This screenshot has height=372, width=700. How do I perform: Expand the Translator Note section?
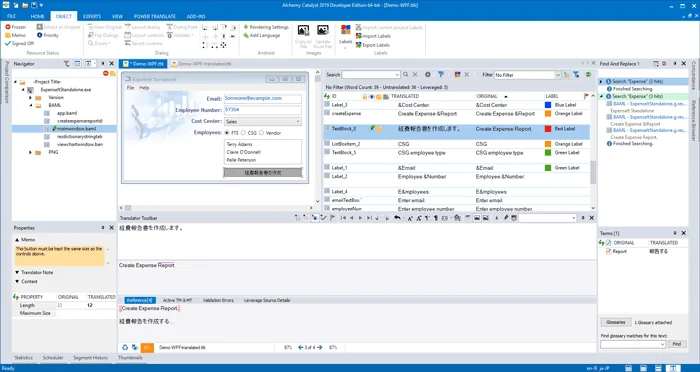pos(17,272)
